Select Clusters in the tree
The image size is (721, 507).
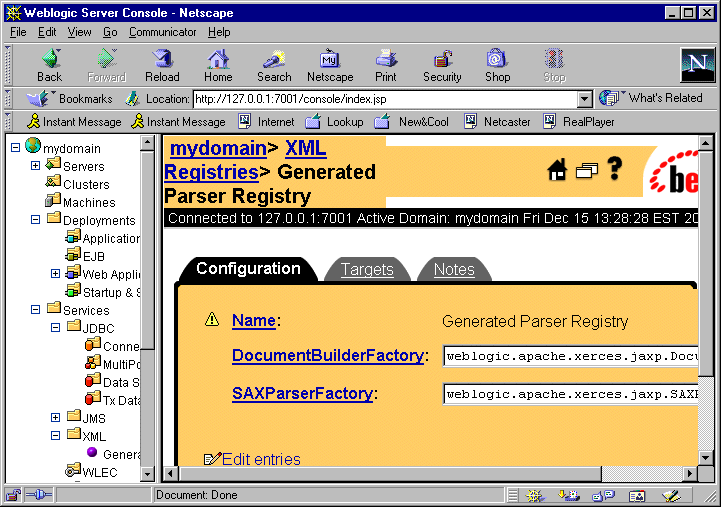click(x=86, y=184)
